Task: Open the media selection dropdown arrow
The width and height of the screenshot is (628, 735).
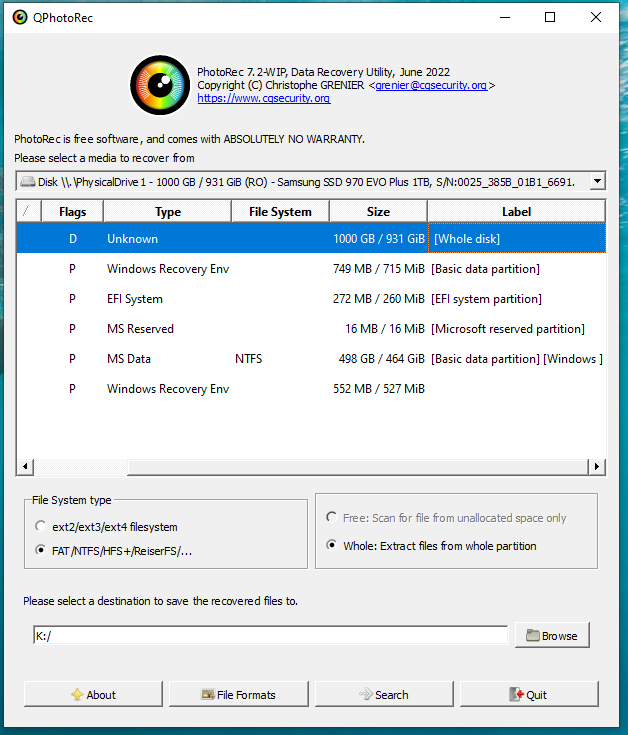Action: click(597, 181)
